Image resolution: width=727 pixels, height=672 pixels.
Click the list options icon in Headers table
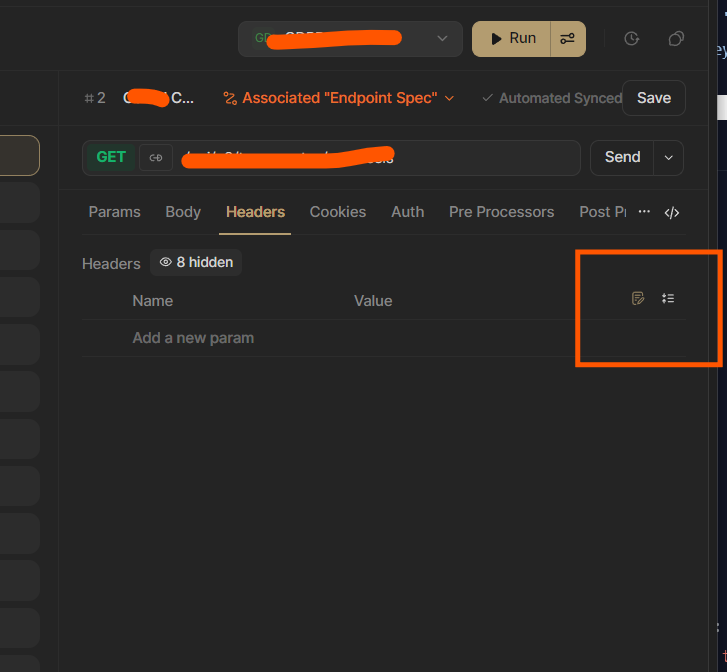[668, 298]
